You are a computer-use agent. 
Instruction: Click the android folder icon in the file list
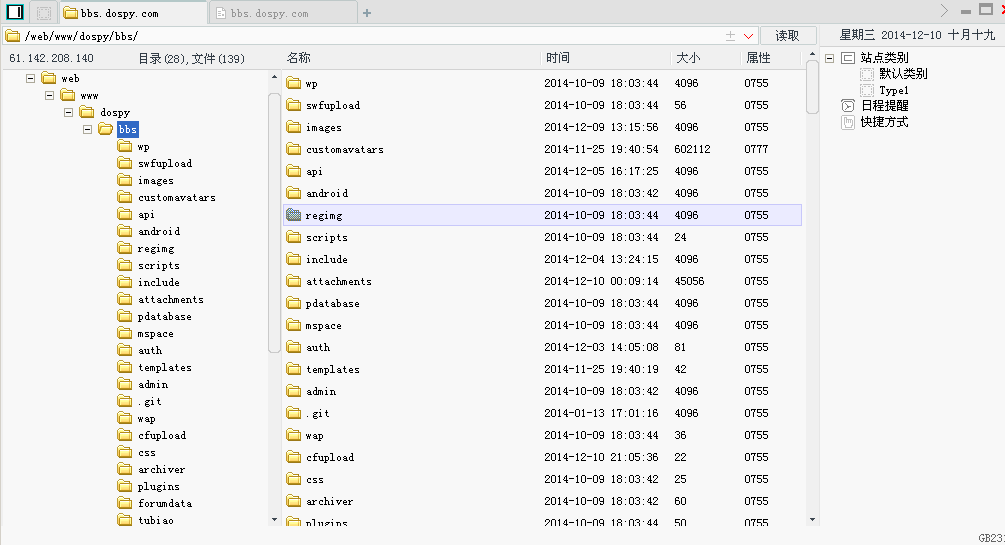[294, 193]
